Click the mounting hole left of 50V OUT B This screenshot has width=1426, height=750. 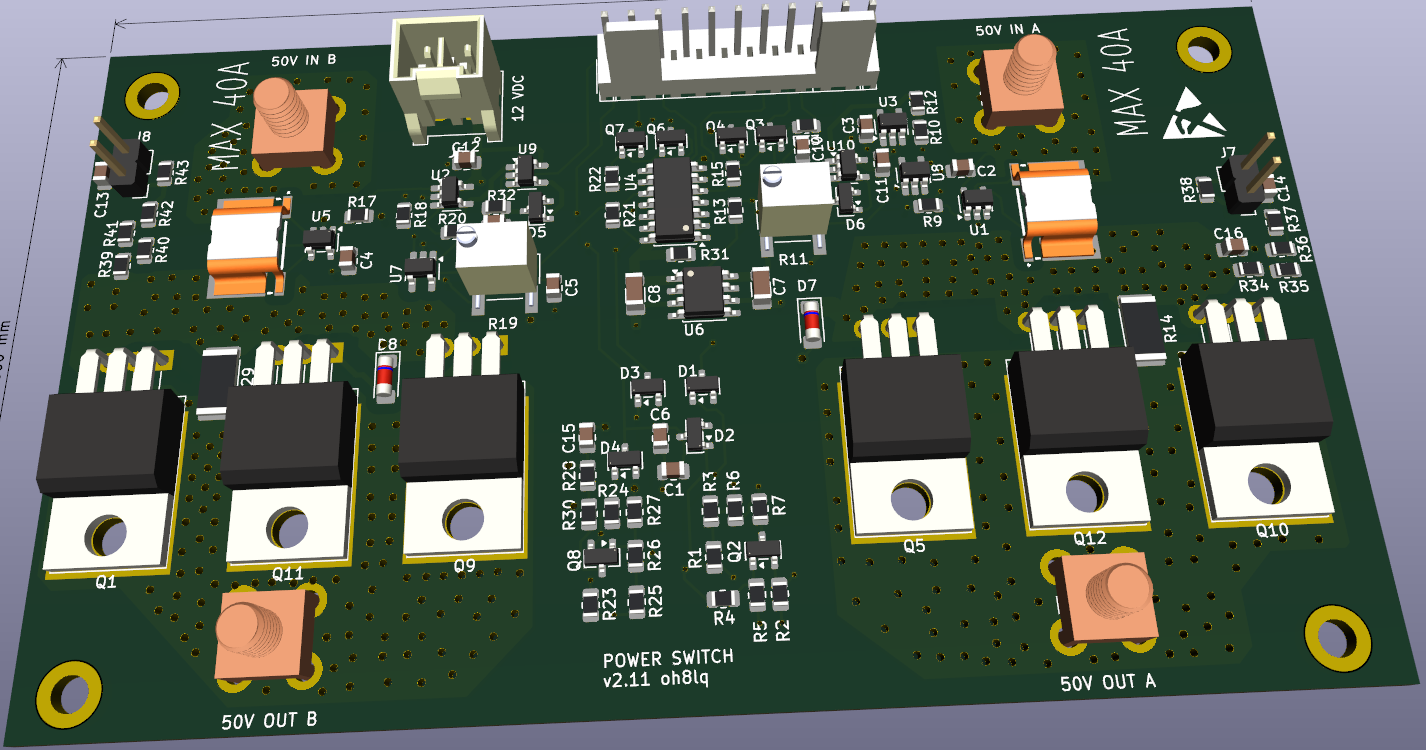(x=69, y=695)
